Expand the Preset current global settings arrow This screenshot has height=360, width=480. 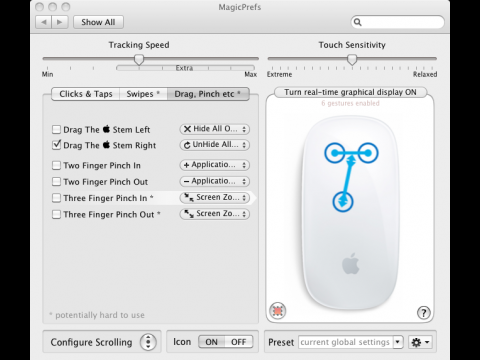point(397,342)
